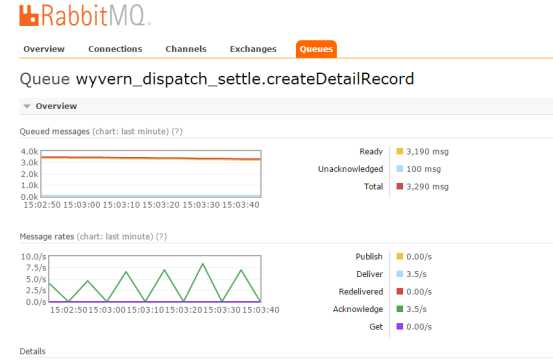Click the '3,190 msg' Ready value
Viewport: 553px width, 363px height.
[x=427, y=152]
